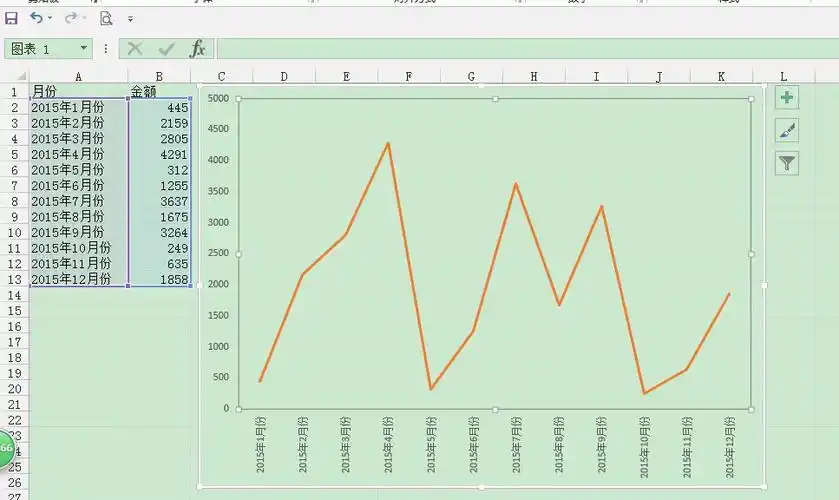Click inside the formula bar input
This screenshot has height=500, width=839.
point(520,48)
